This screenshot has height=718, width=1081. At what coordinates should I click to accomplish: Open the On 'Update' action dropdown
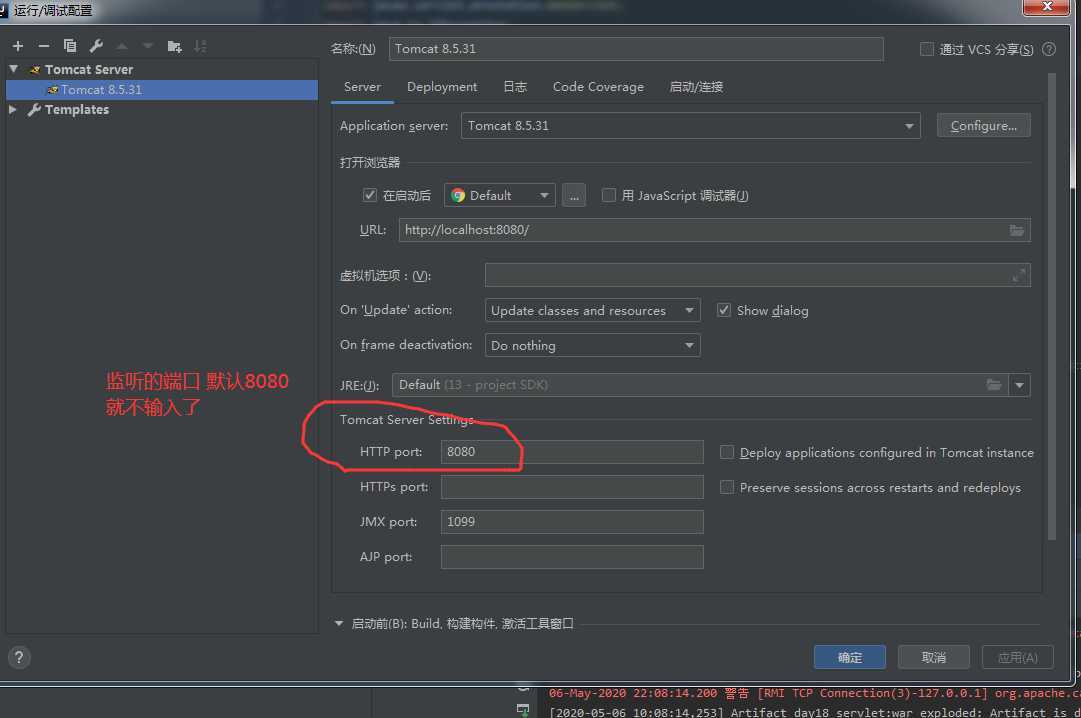tap(593, 310)
